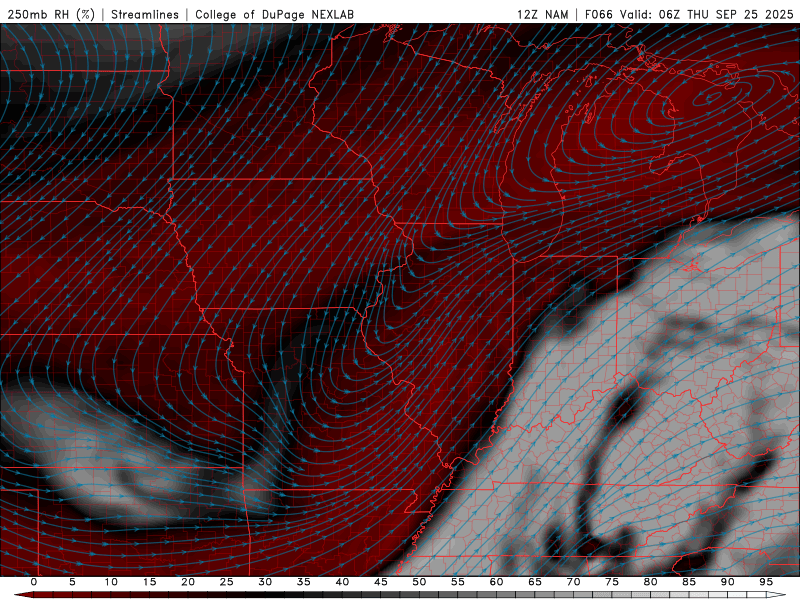Click the "80" label on color scale
800x600 pixels.
[650, 582]
